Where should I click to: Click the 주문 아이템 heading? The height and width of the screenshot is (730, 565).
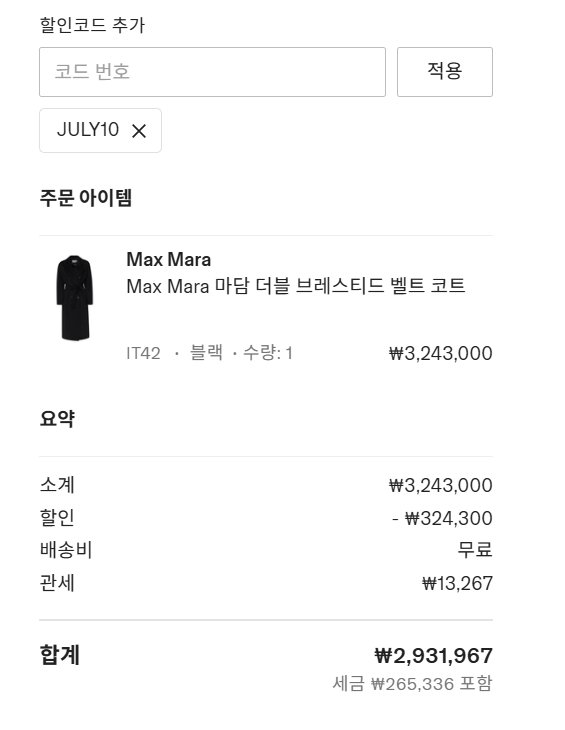(86, 197)
